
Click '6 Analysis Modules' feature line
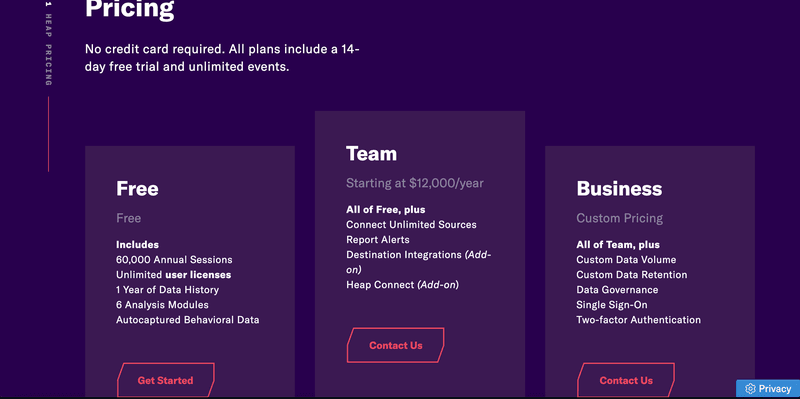162,305
